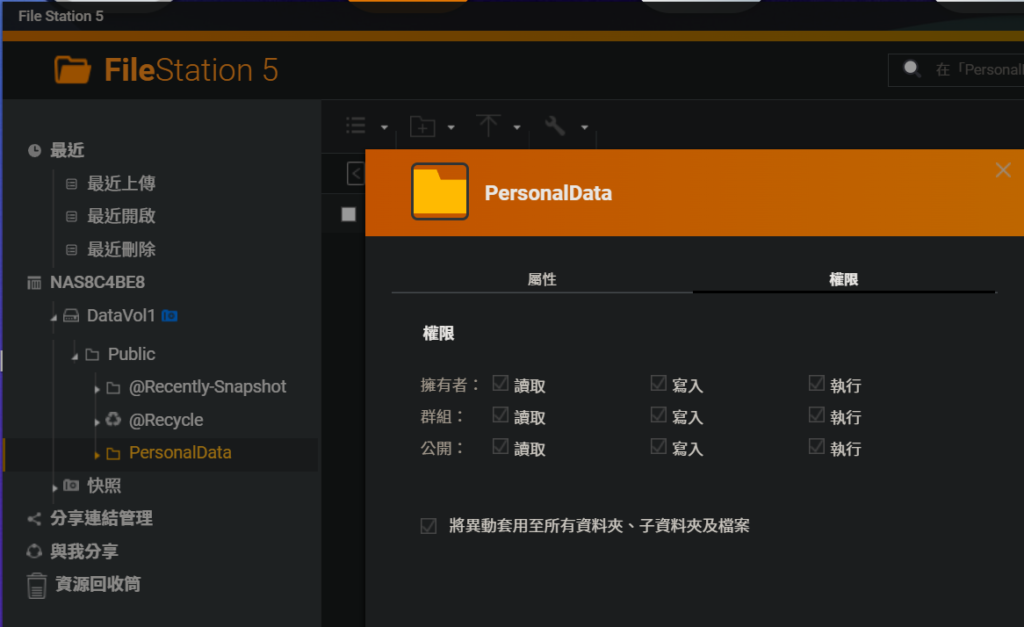
Task: Toggle owner 讀取 permission checkbox
Action: pyautogui.click(x=500, y=383)
